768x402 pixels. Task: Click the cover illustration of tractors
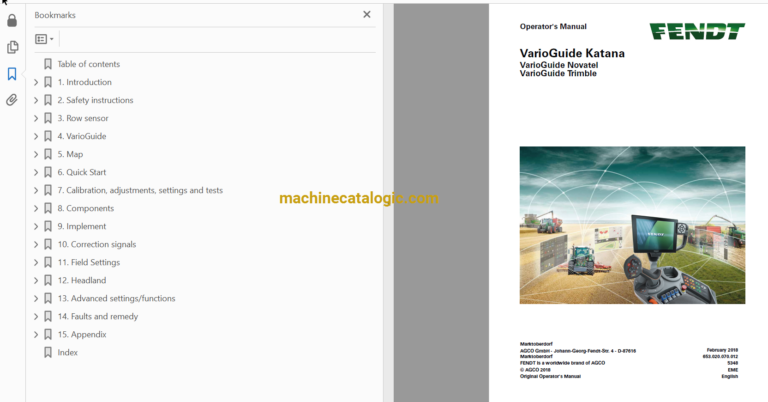[632, 225]
